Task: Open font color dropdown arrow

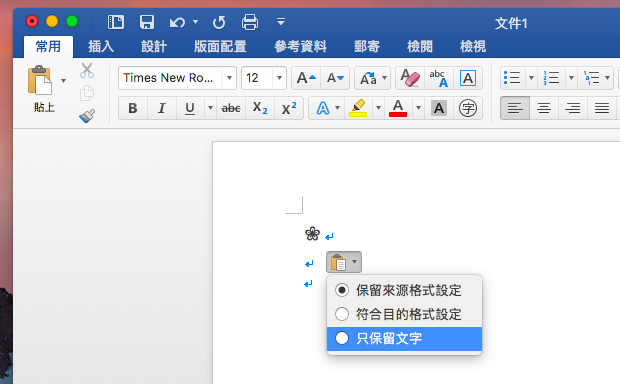Action: pyautogui.click(x=418, y=108)
